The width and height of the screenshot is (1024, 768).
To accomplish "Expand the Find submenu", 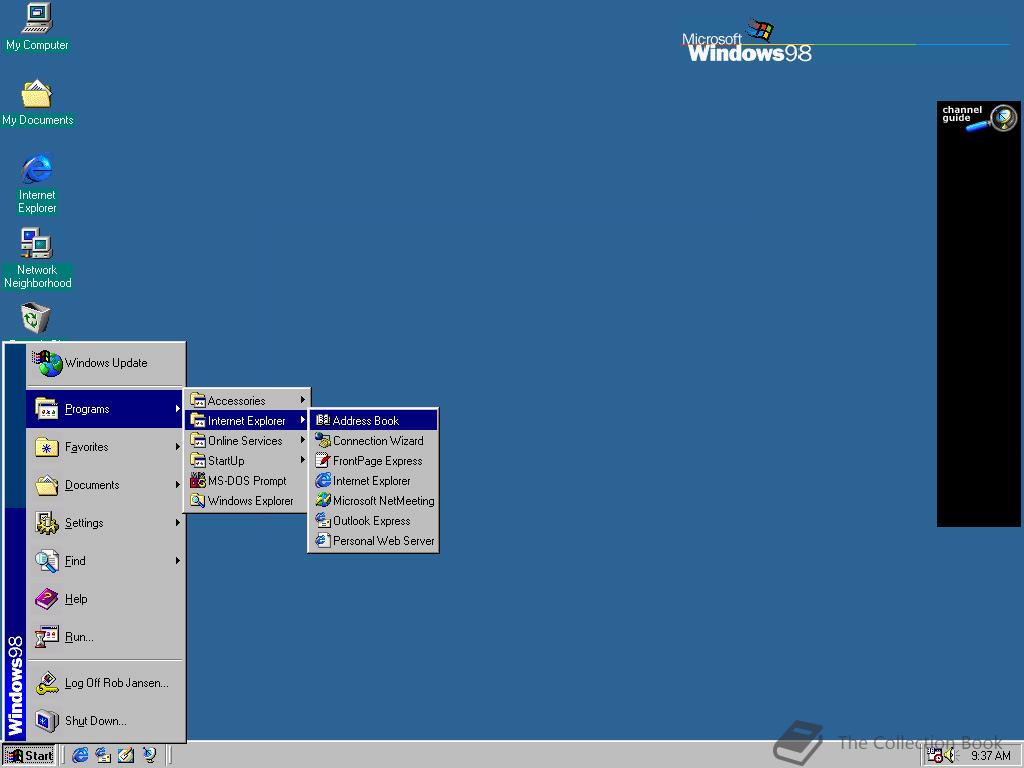I will (104, 561).
